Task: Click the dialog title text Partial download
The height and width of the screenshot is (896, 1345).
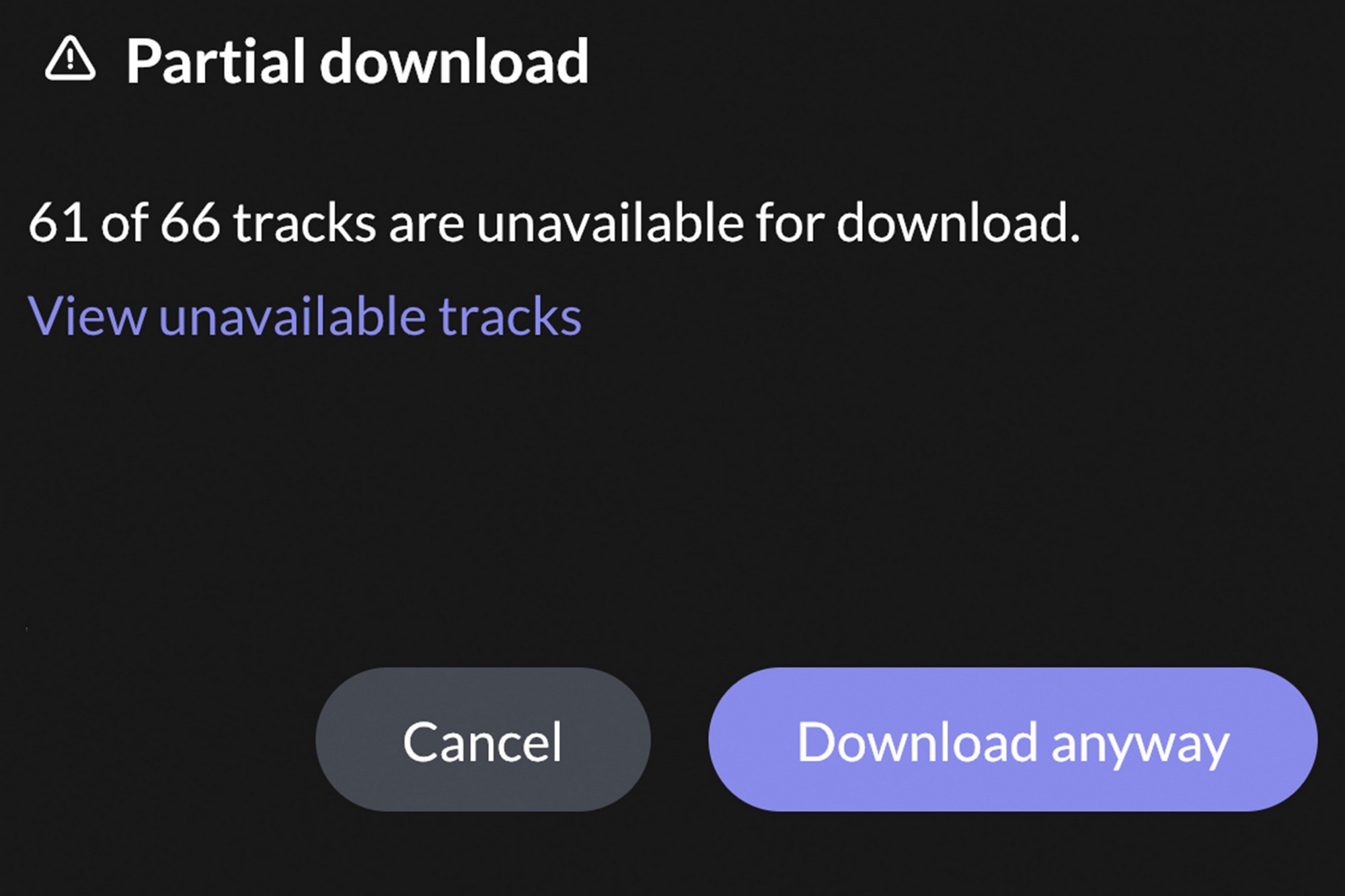Action: click(357, 62)
